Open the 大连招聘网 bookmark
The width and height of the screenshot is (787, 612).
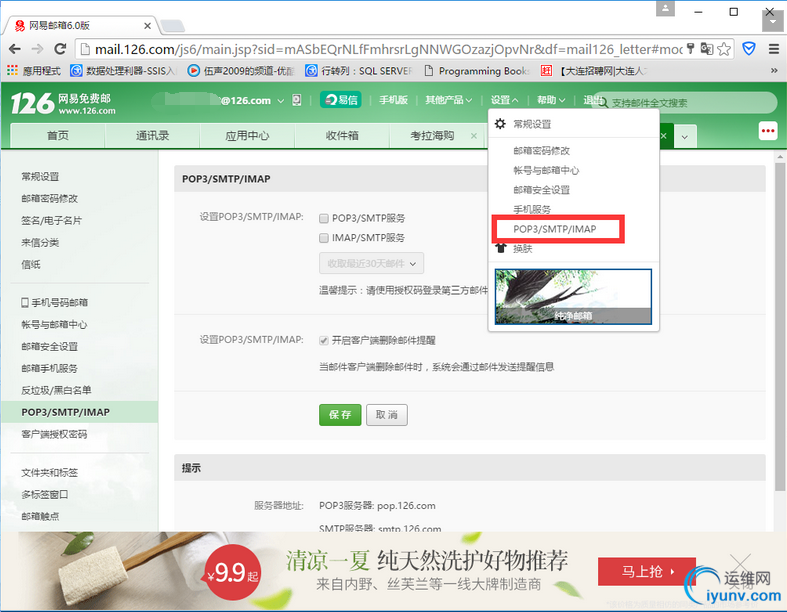coord(595,71)
